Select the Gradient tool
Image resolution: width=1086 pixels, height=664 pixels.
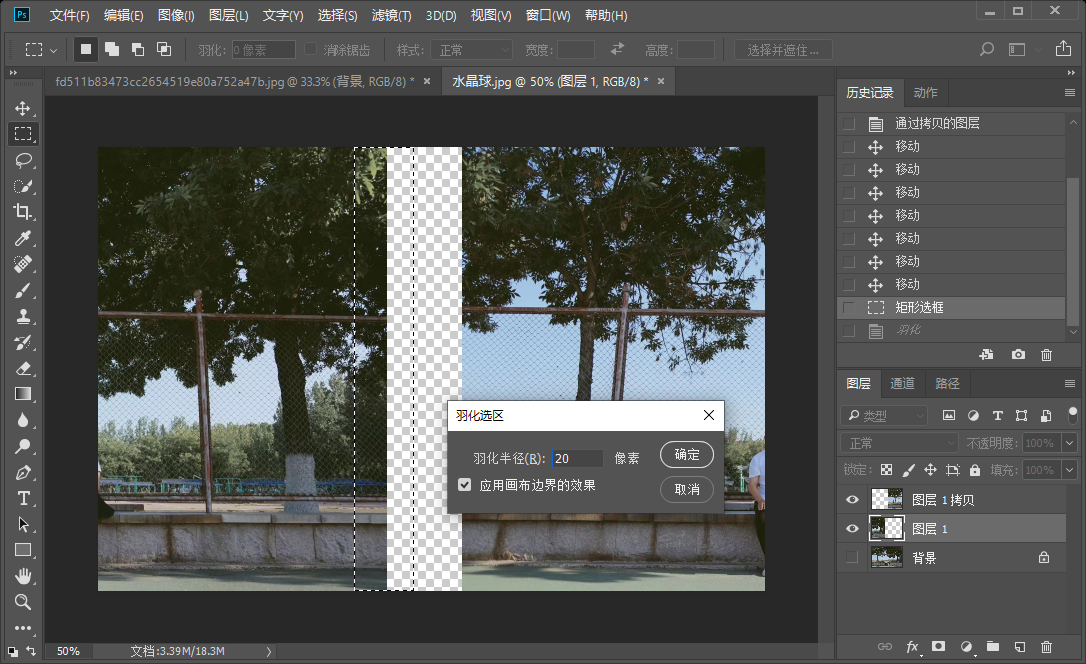[23, 394]
